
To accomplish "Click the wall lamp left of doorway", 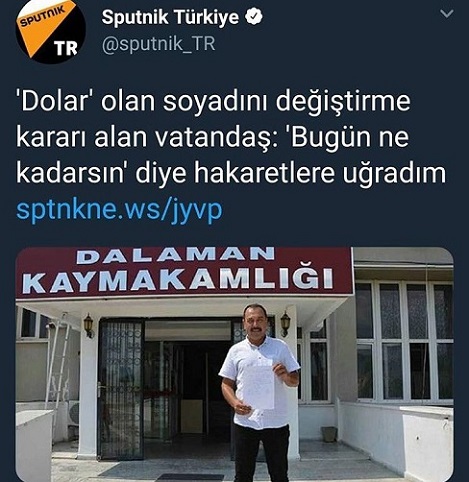I will pyautogui.click(x=89, y=325).
